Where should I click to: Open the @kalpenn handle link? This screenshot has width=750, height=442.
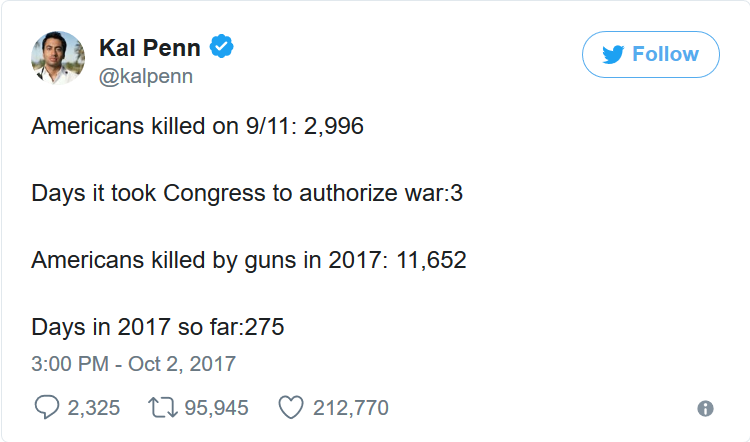click(x=146, y=77)
